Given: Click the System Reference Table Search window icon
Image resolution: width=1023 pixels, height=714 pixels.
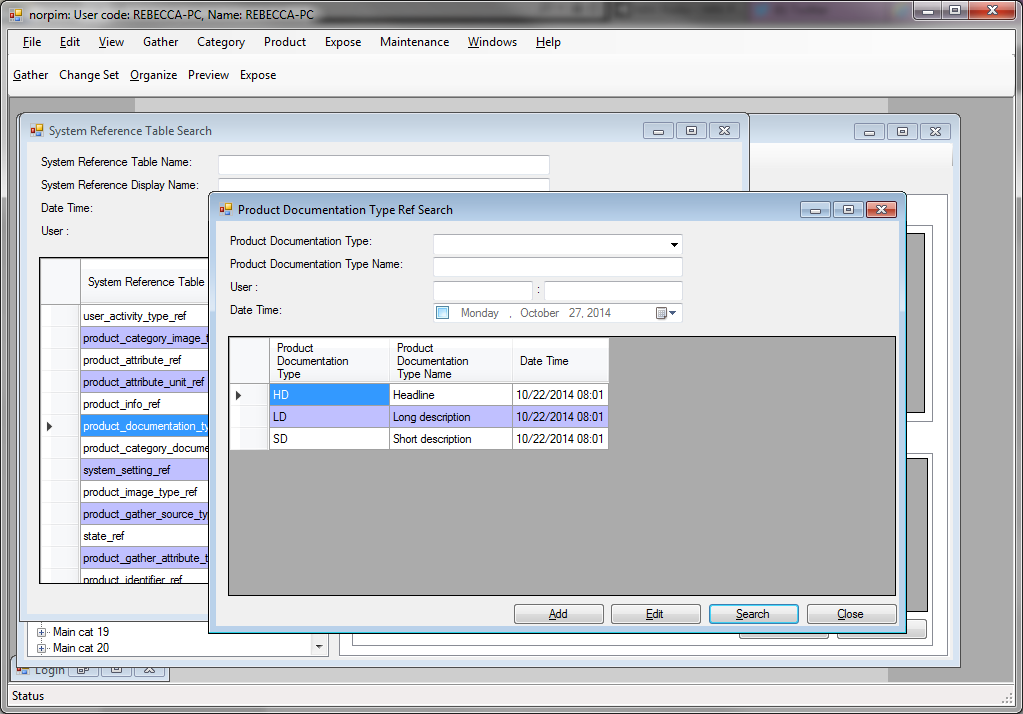Looking at the screenshot, I should tap(37, 131).
